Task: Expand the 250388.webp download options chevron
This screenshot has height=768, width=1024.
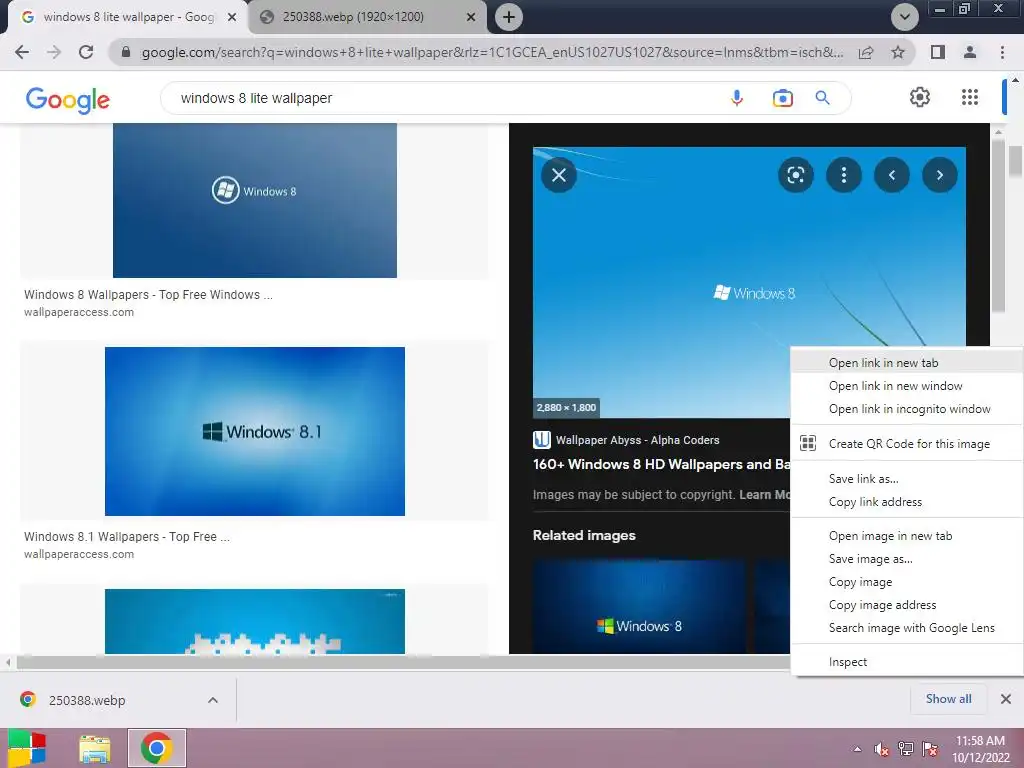Action: pyautogui.click(x=213, y=700)
